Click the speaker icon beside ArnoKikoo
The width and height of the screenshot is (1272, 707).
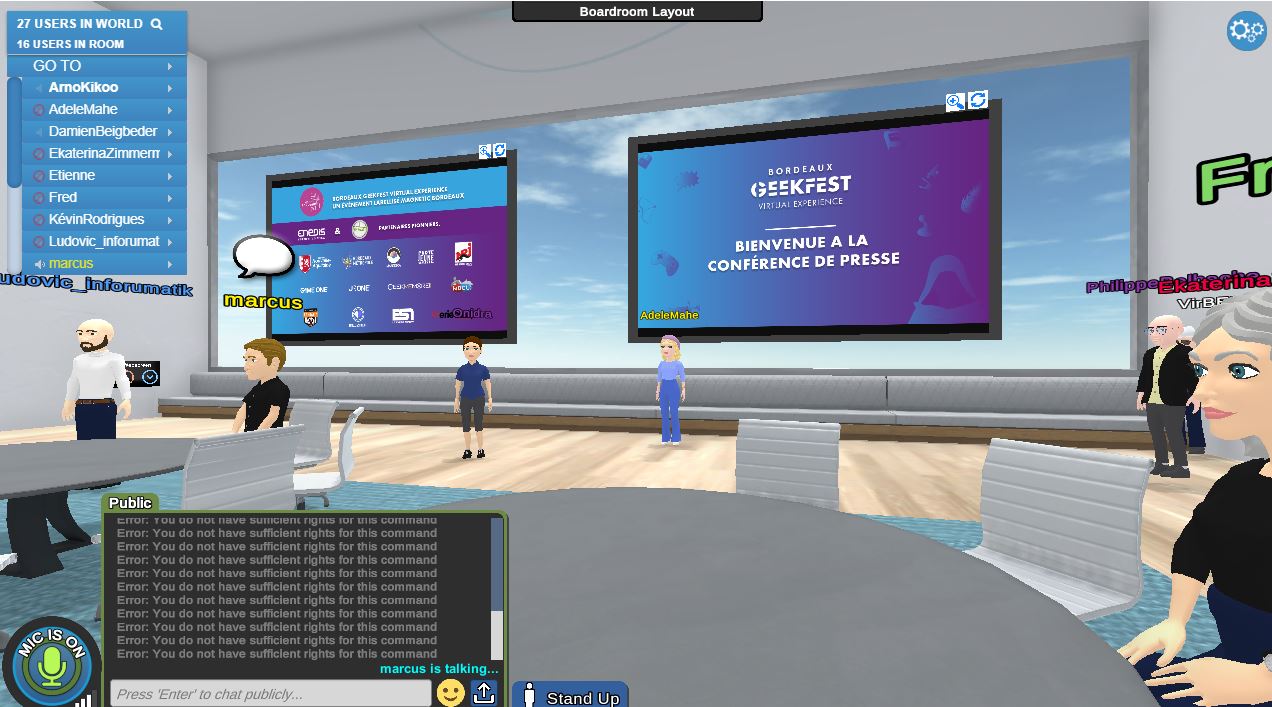pos(39,88)
